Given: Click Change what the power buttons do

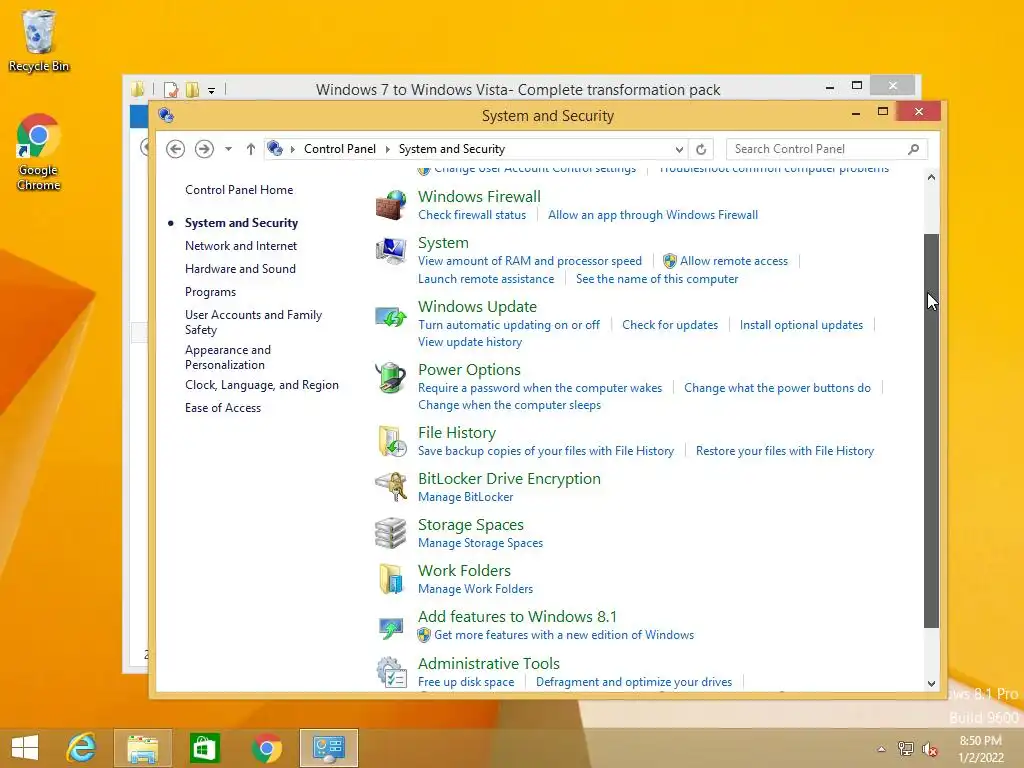Looking at the screenshot, I should [777, 388].
